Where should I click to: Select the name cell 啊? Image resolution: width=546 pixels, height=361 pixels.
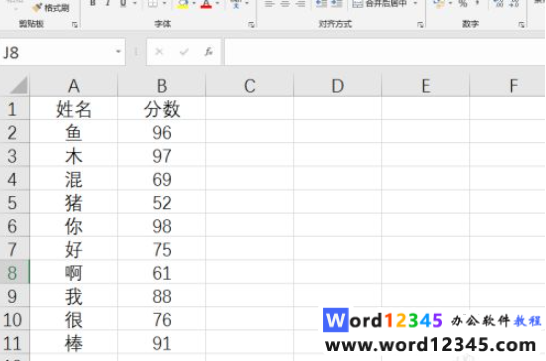[x=74, y=273]
